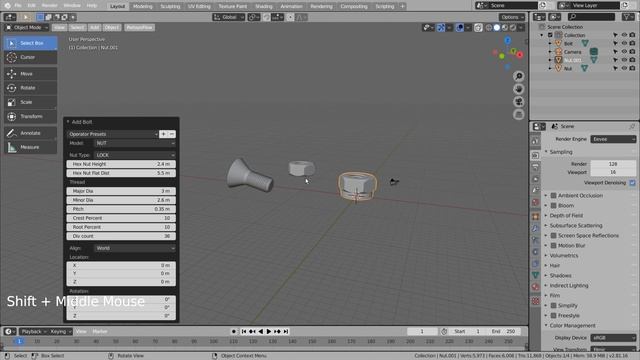Adjust the Hex Nut Height field
The height and width of the screenshot is (360, 640).
pyautogui.click(x=121, y=164)
